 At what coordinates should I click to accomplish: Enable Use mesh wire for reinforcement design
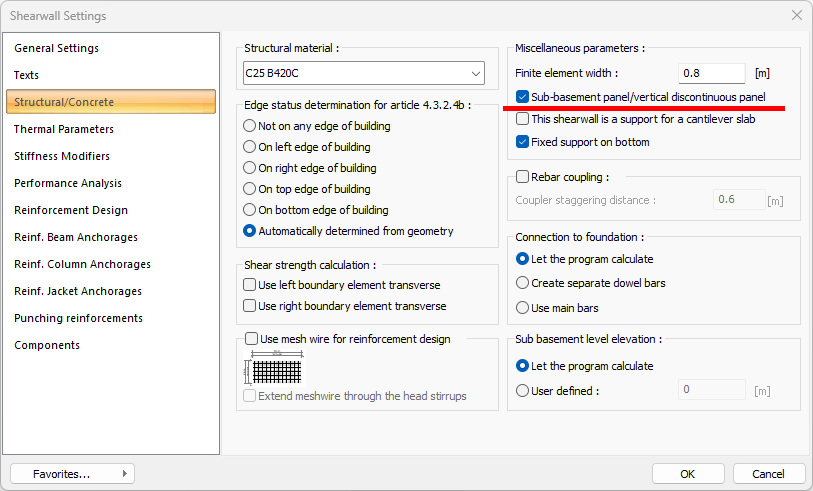coord(252,339)
